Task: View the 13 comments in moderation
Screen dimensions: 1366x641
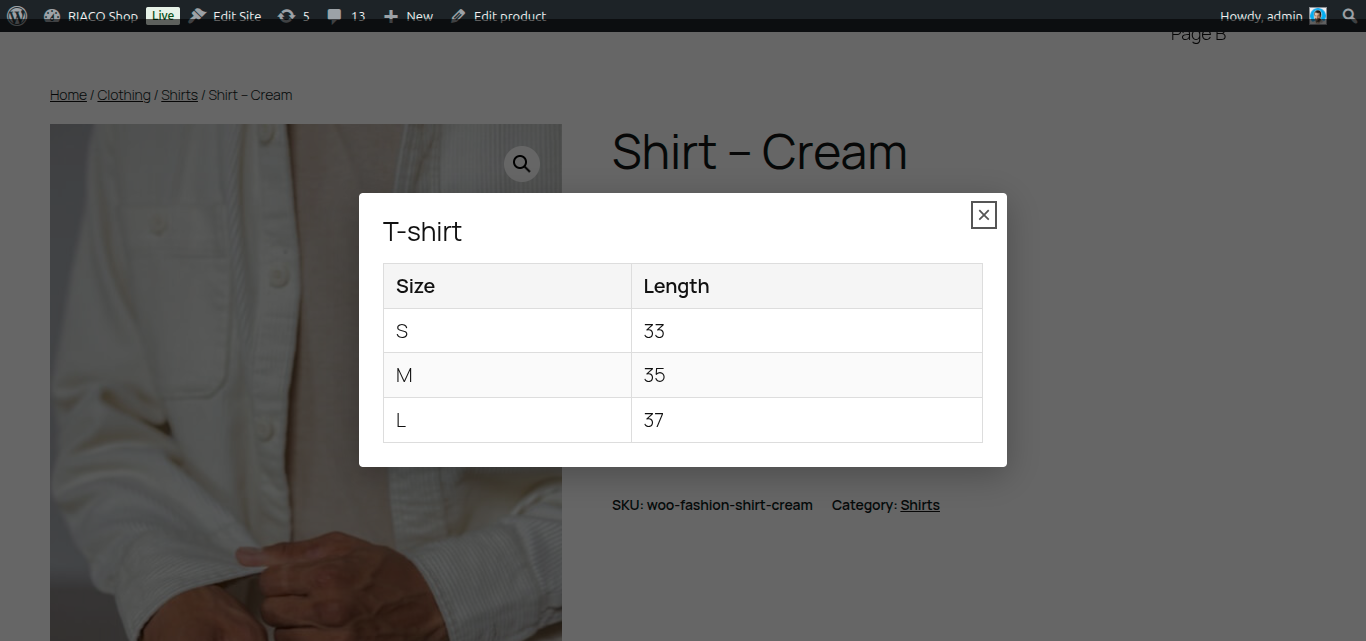Action: coord(346,16)
